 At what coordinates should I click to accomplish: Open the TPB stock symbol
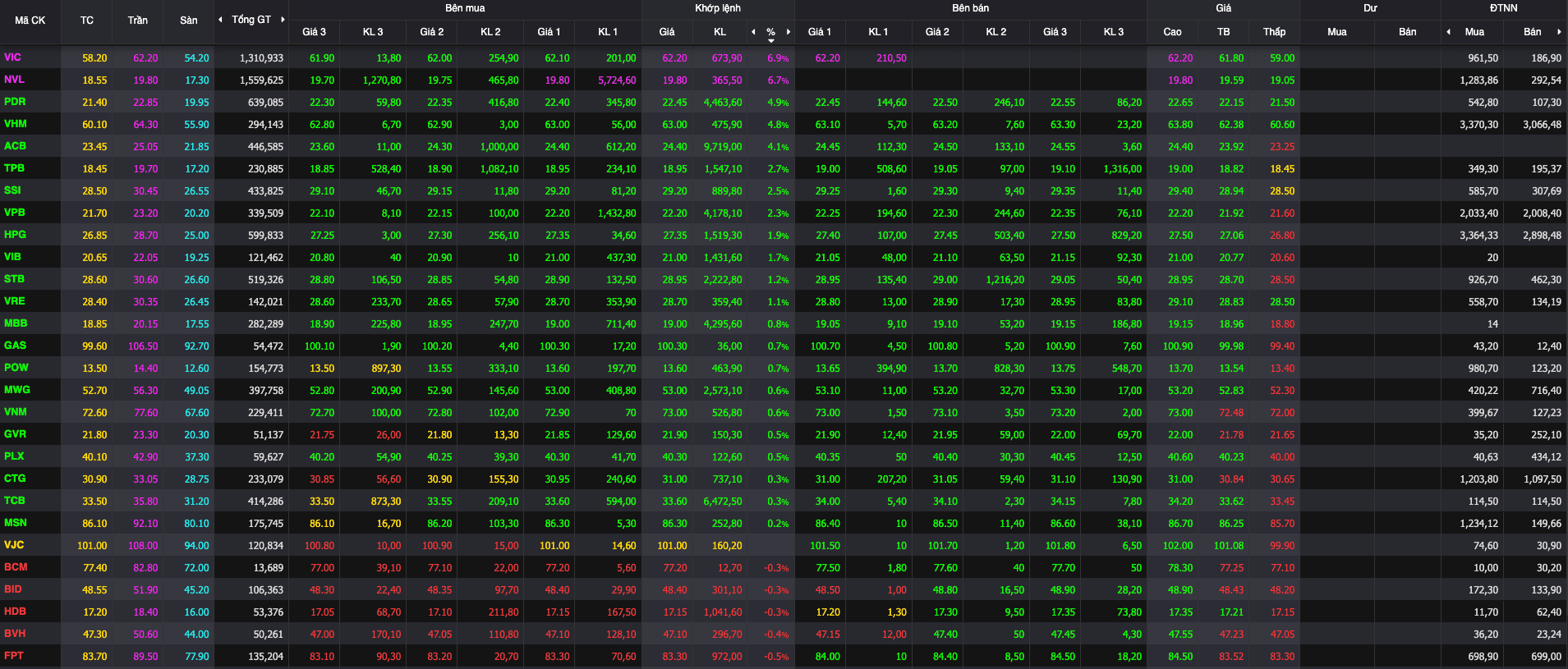[14, 168]
